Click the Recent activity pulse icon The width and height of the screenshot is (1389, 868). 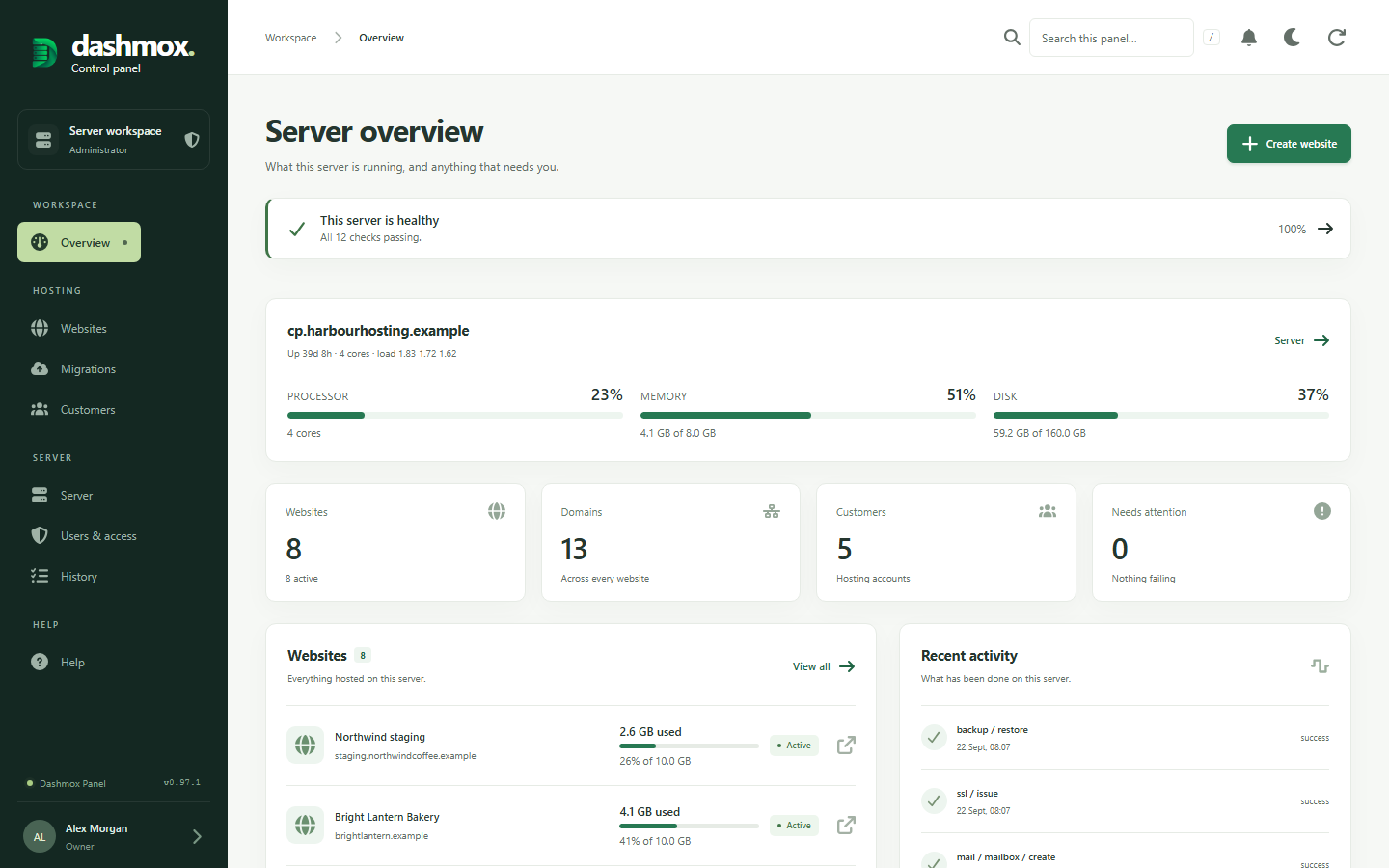coord(1321,666)
